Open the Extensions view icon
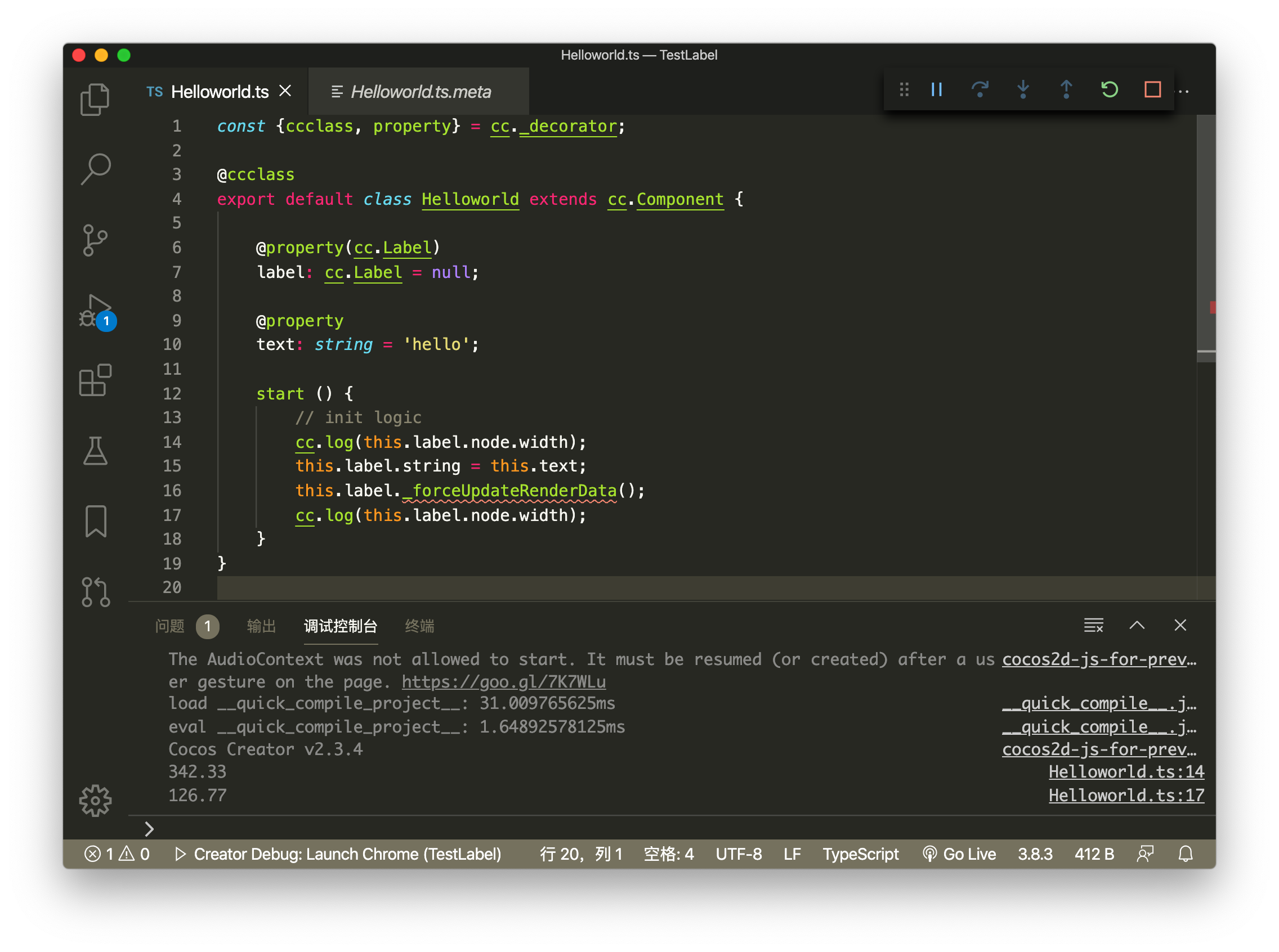Screen dimensions: 1279x952 95,380
